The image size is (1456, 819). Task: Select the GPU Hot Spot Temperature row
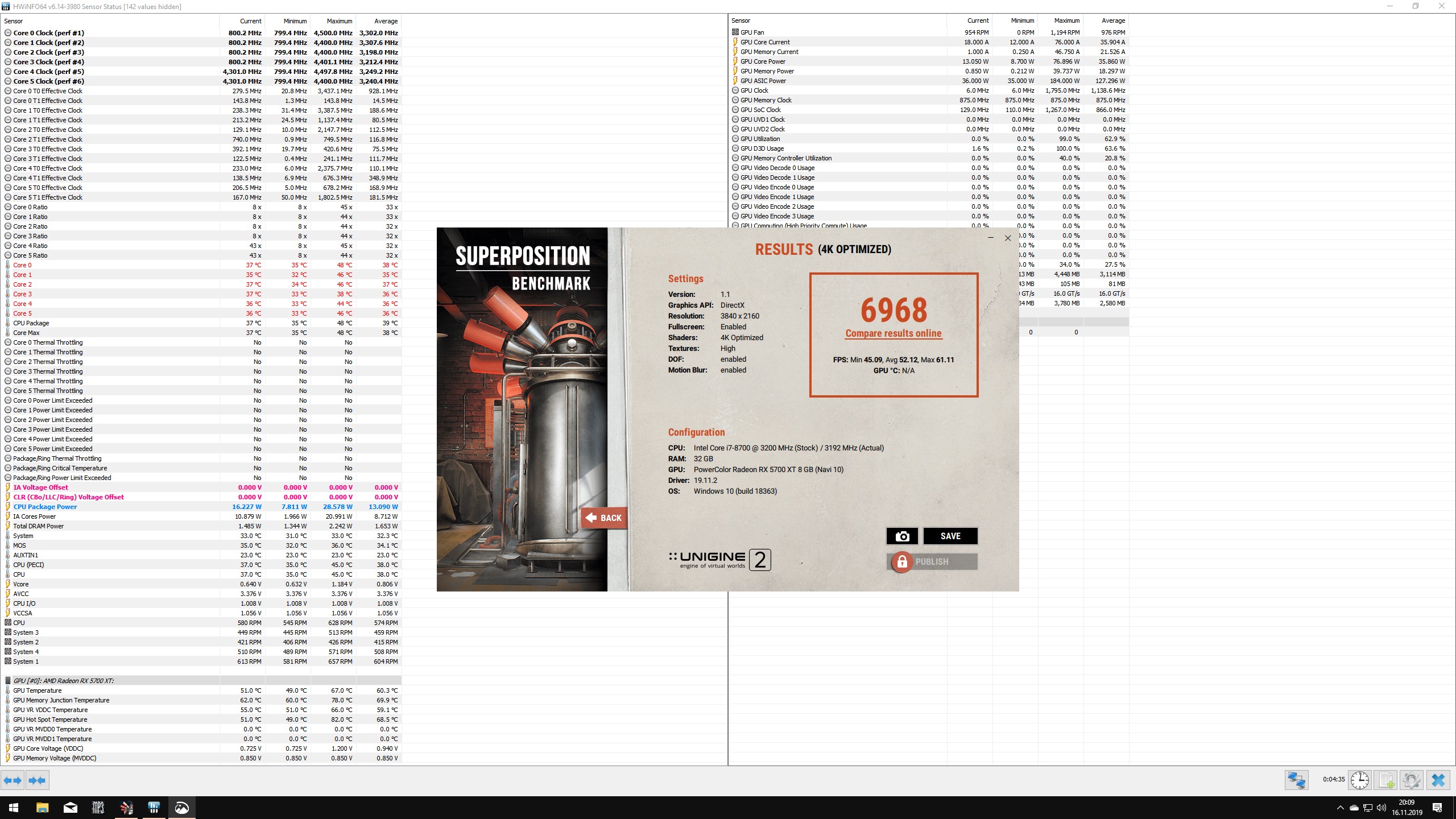50,719
